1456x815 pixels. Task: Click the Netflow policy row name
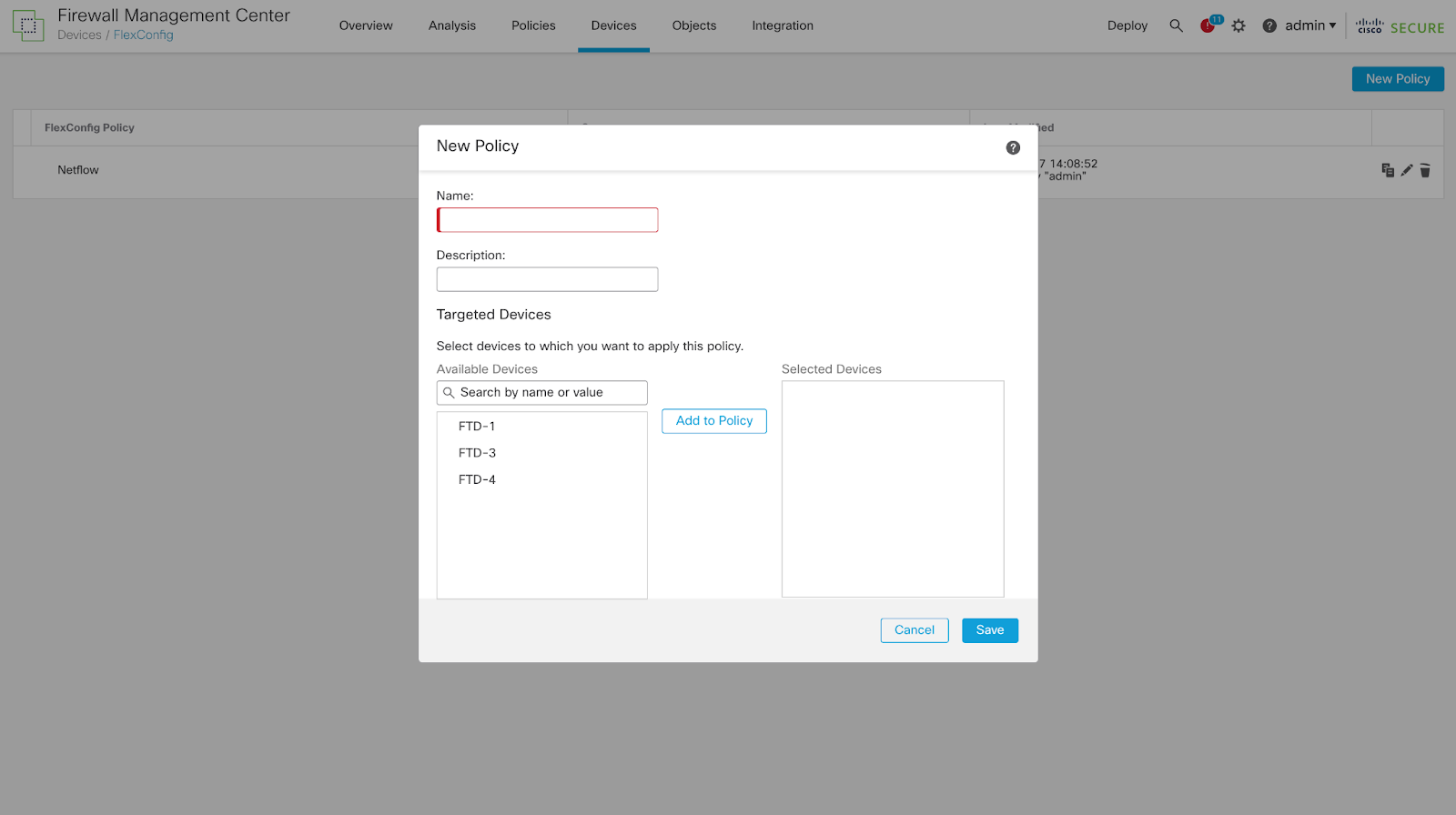(x=78, y=170)
